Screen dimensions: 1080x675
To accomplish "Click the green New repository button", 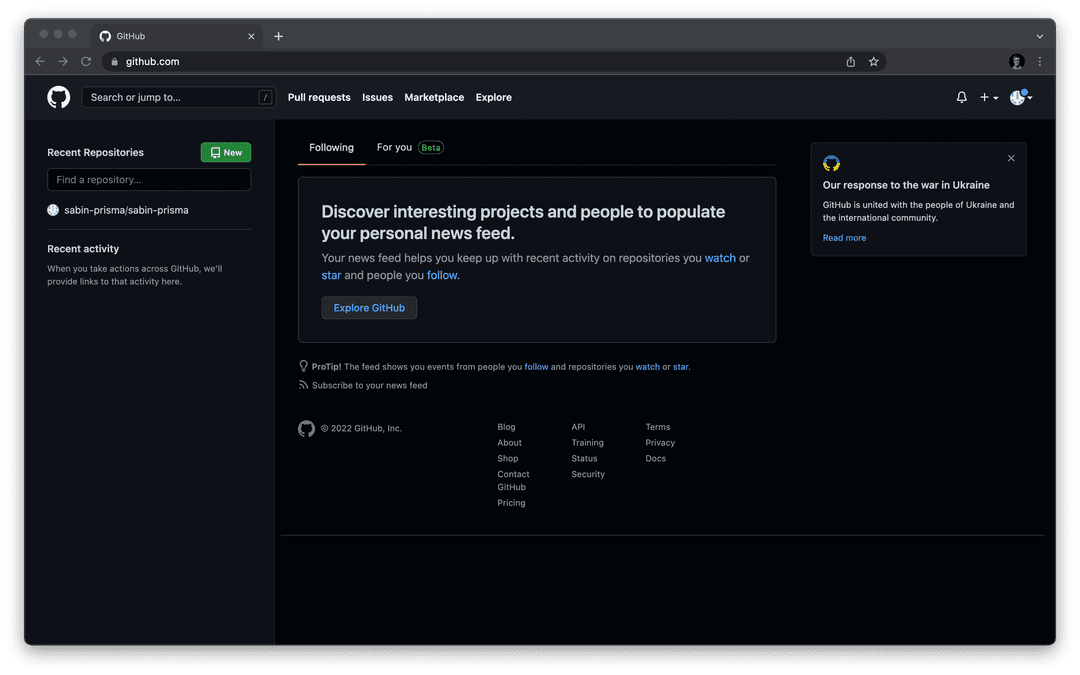I will (225, 152).
